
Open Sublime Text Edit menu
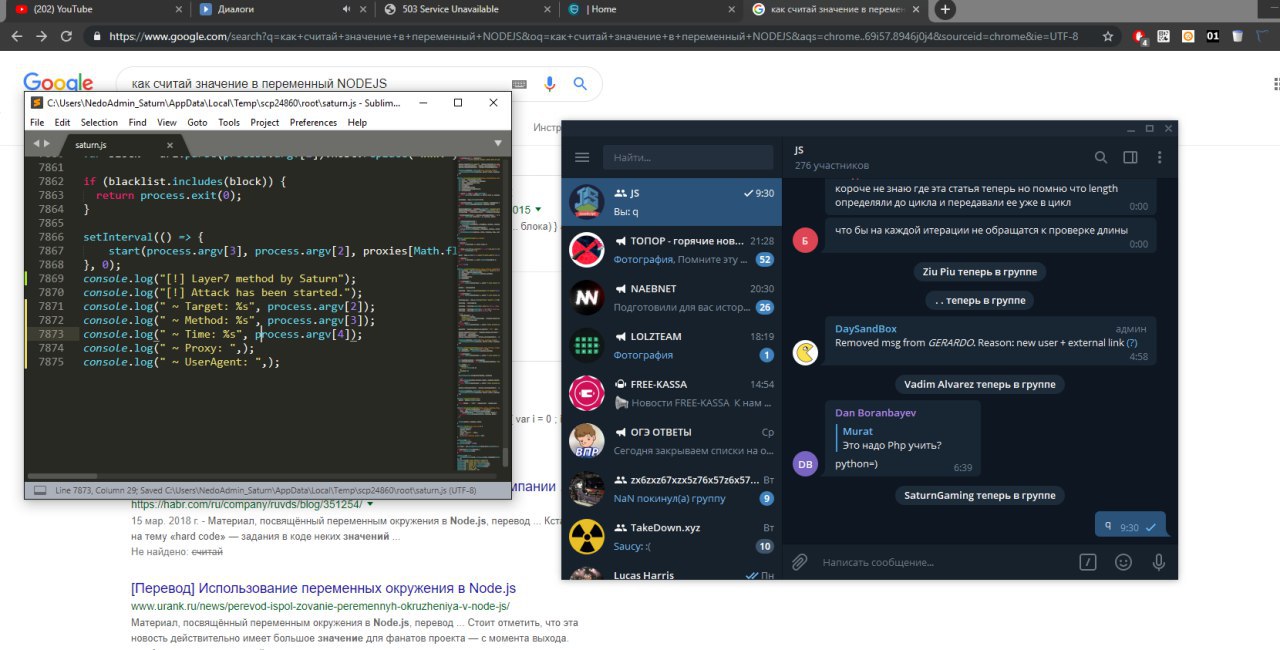[62, 122]
